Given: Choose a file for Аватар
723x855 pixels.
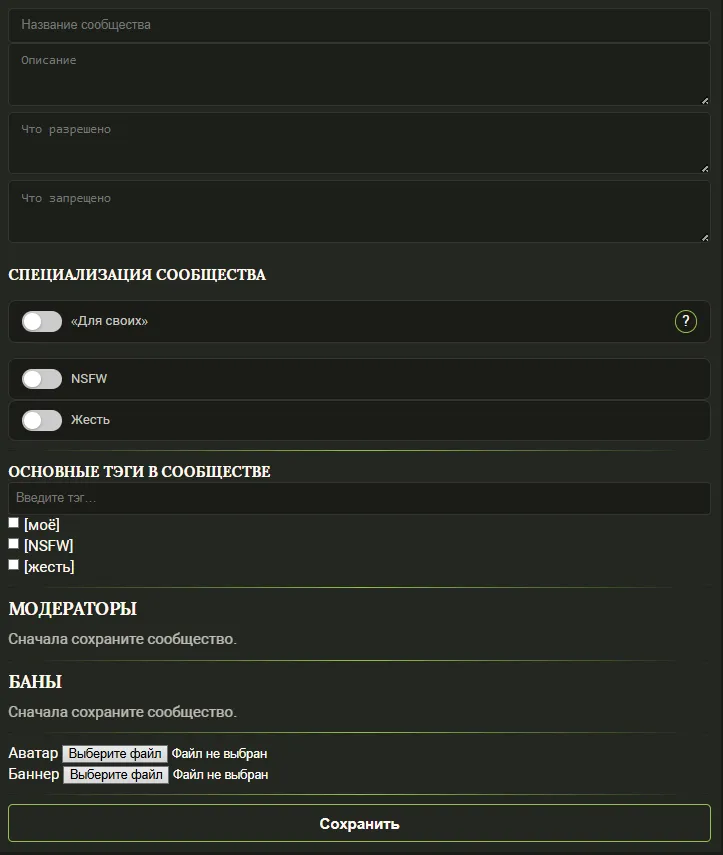Looking at the screenshot, I should tap(115, 753).
